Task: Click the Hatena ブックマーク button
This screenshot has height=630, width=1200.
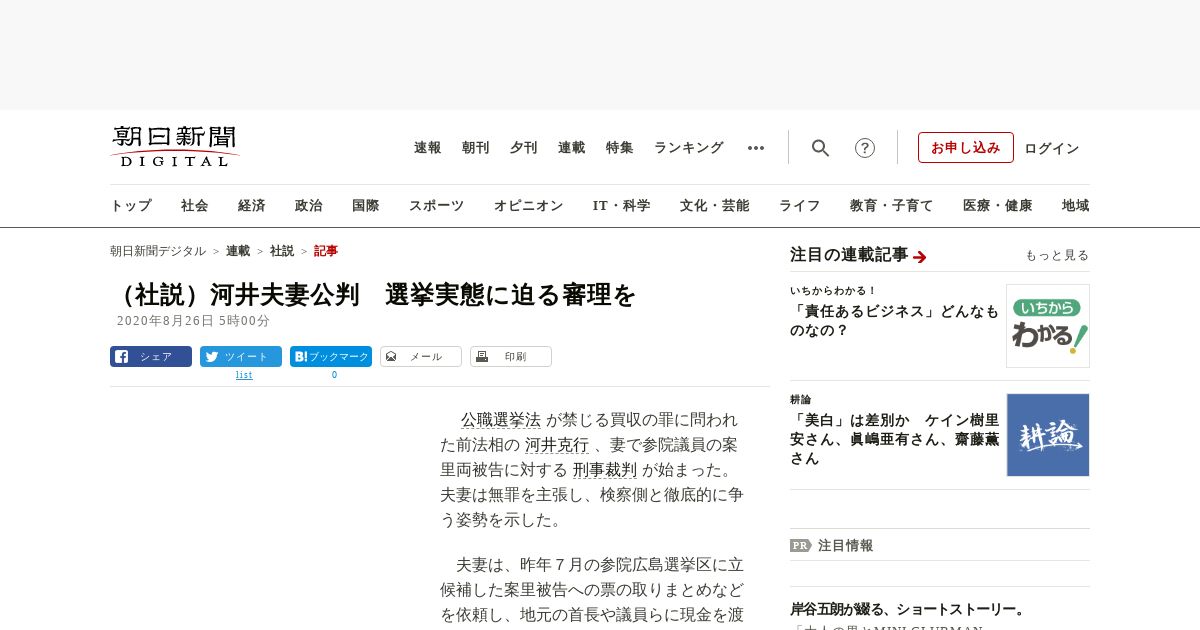Action: click(331, 357)
